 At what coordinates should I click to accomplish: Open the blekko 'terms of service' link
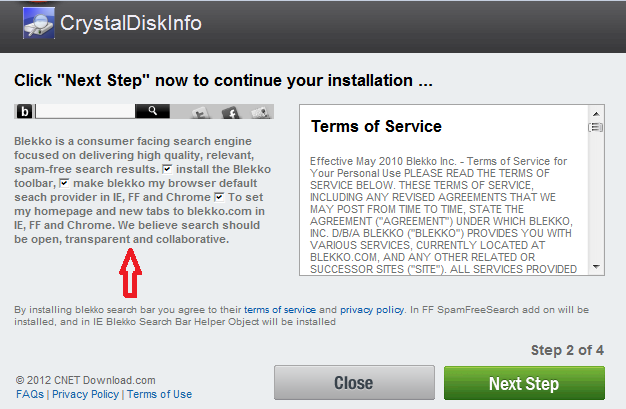tap(279, 311)
